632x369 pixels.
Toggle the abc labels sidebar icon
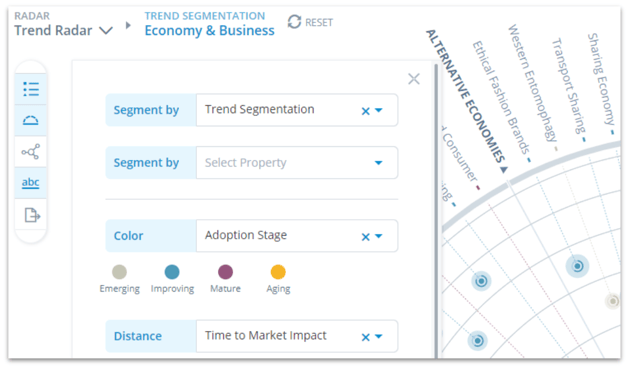tap(31, 182)
